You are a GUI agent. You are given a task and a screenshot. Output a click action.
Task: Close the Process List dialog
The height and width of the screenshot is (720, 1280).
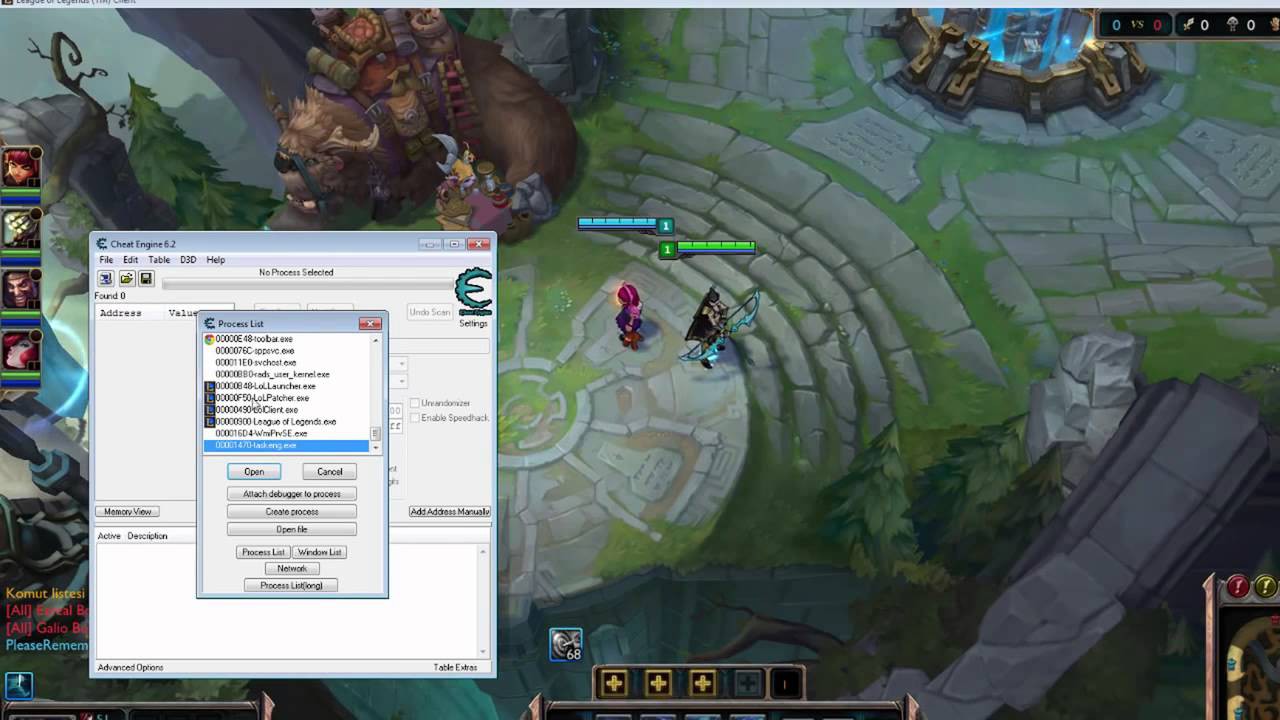pyautogui.click(x=370, y=323)
